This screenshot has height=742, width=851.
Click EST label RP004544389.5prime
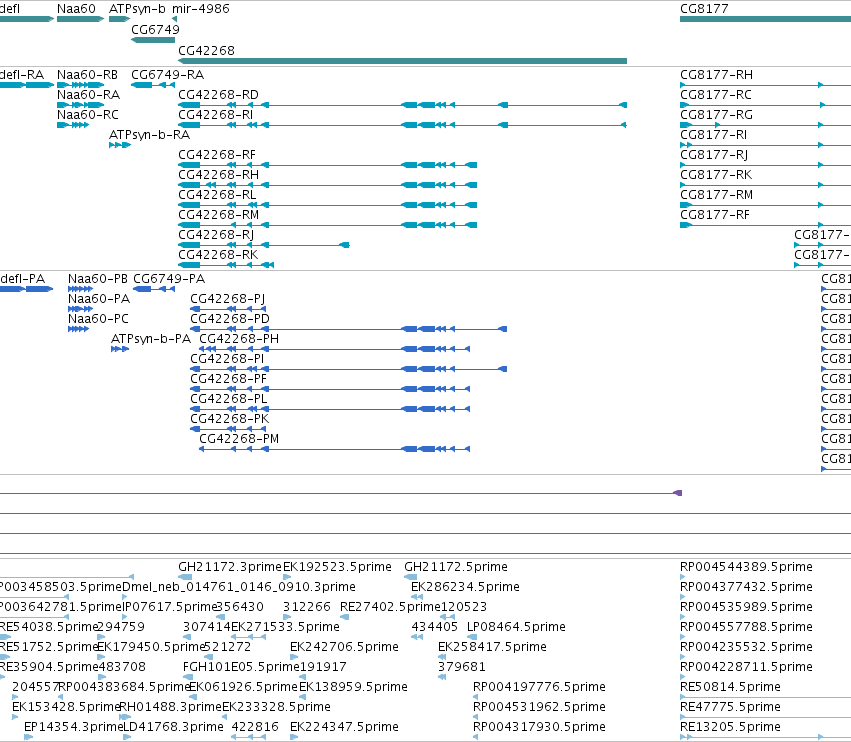tap(746, 567)
